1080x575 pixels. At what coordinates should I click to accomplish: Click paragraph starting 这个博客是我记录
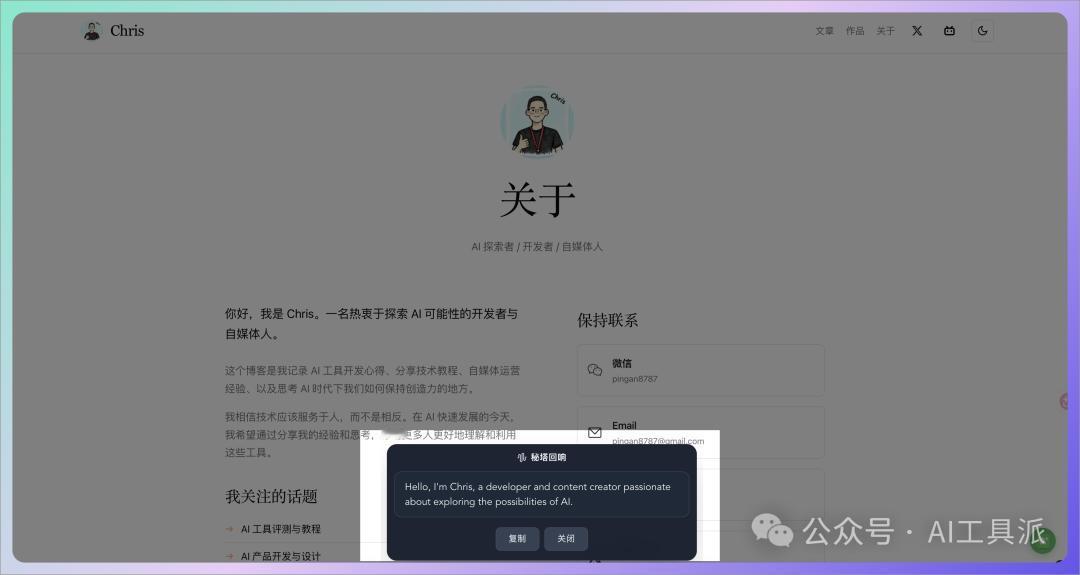point(373,379)
